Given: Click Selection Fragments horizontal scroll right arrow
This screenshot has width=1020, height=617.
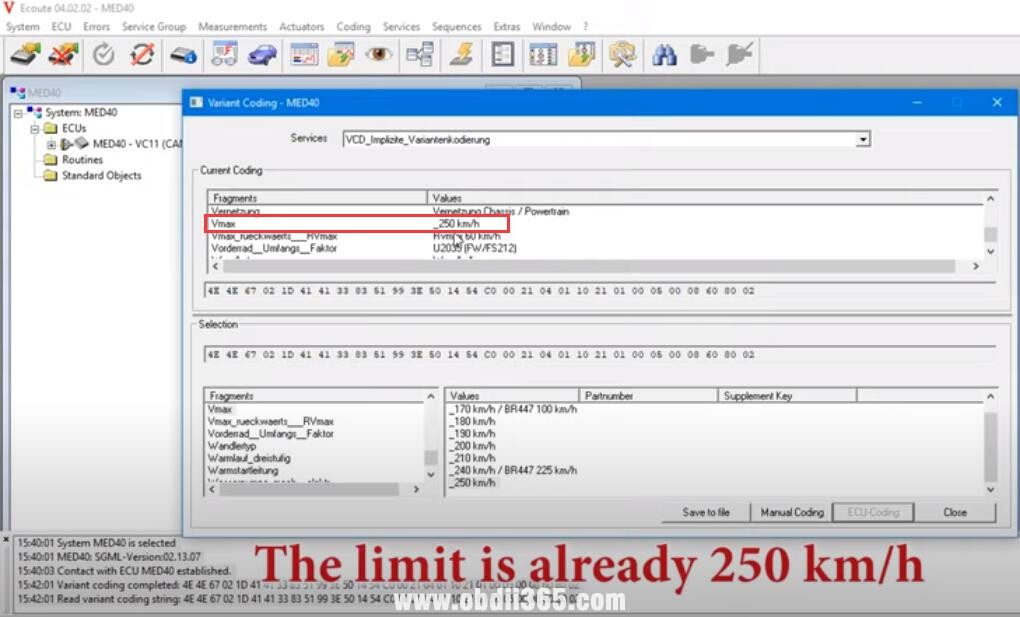Looking at the screenshot, I should pos(416,489).
